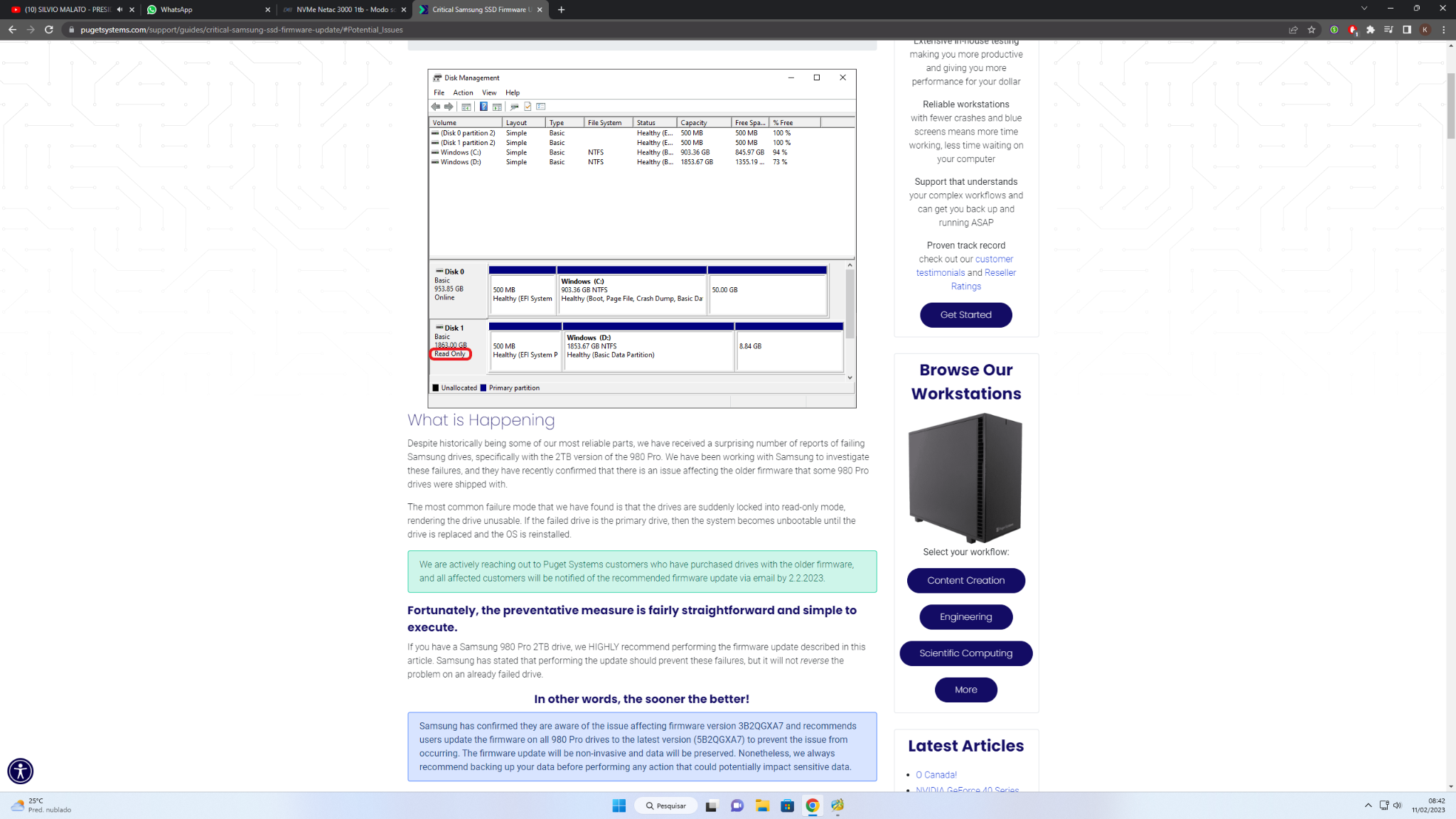Viewport: 1456px width, 819px height.
Task: Show hidden system tray icons
Action: (x=1368, y=805)
